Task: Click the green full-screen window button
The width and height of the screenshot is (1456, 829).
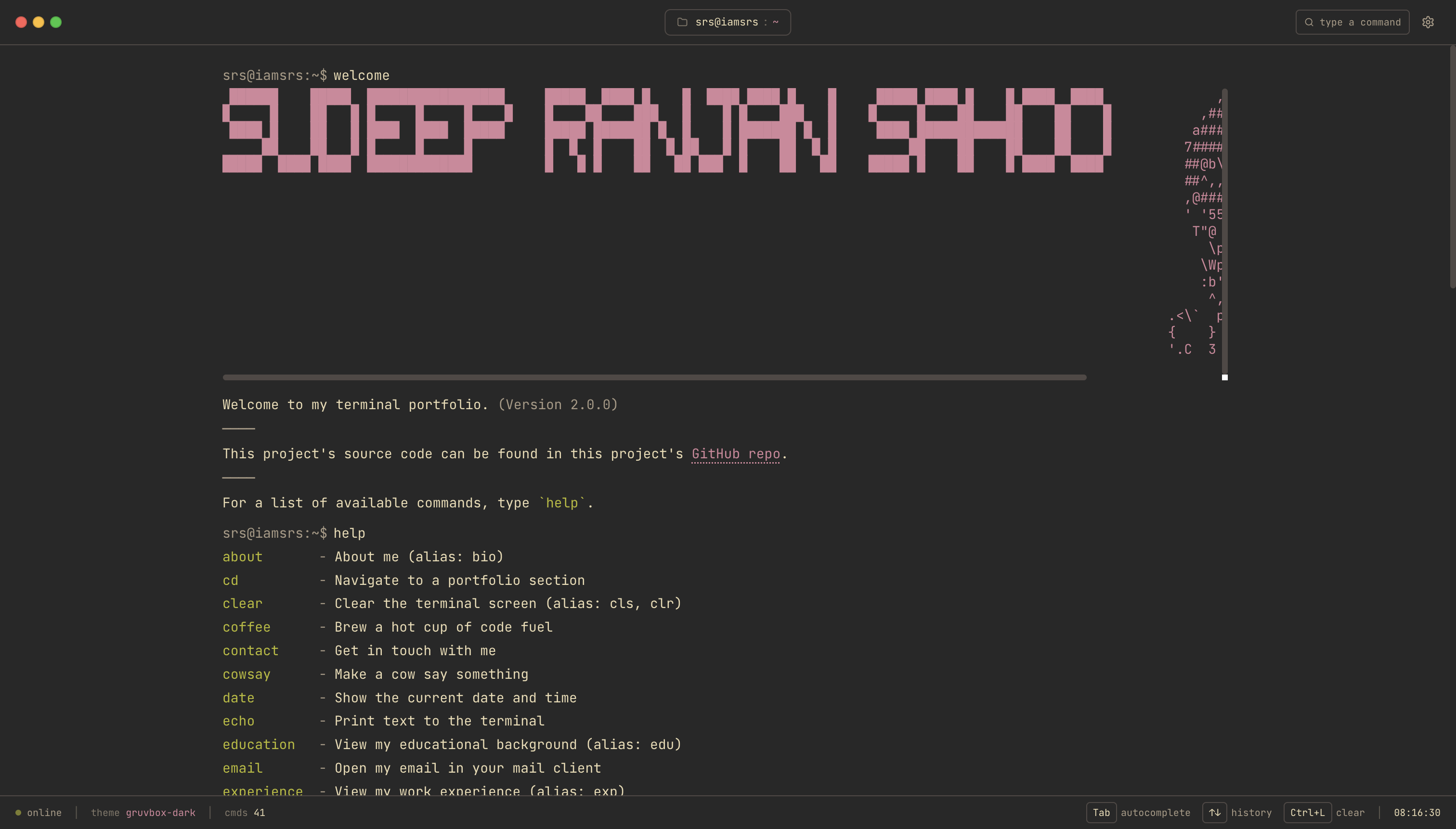Action: [x=56, y=22]
